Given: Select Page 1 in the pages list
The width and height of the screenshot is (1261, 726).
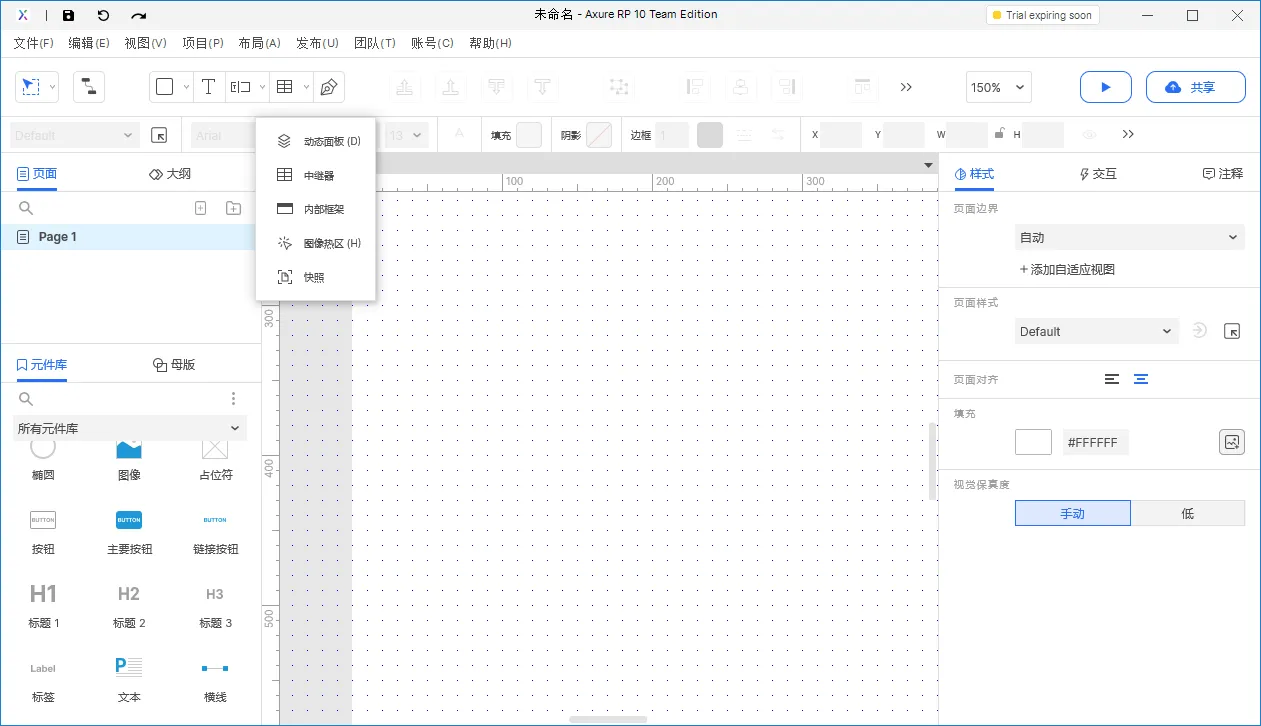Looking at the screenshot, I should pos(55,236).
